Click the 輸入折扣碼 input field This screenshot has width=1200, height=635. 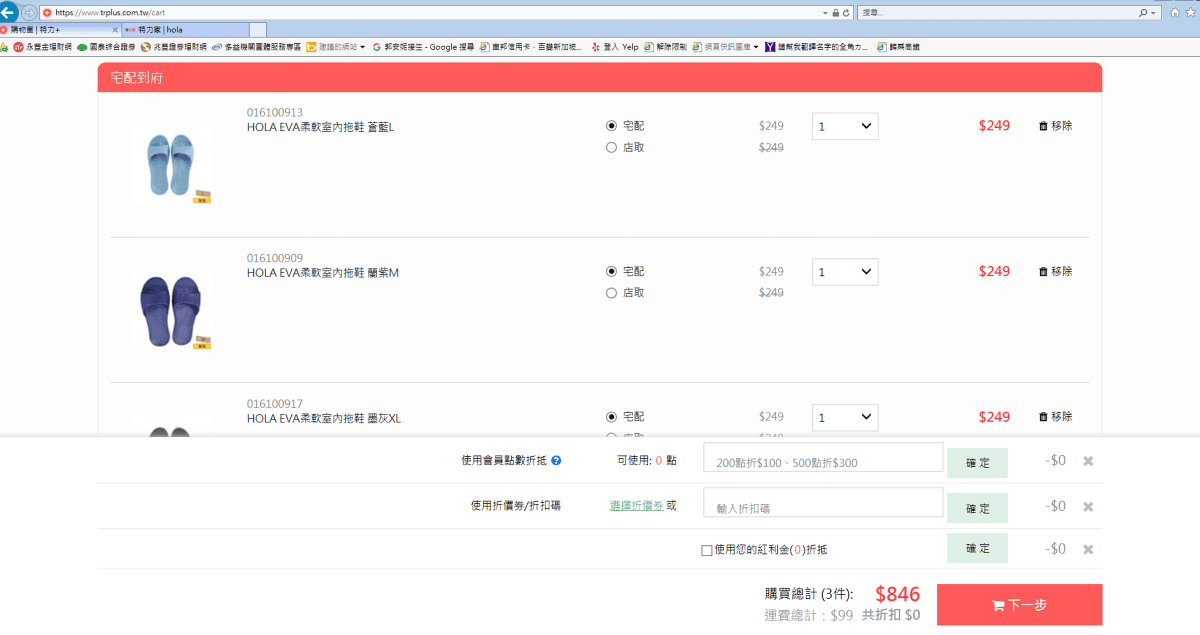[824, 503]
